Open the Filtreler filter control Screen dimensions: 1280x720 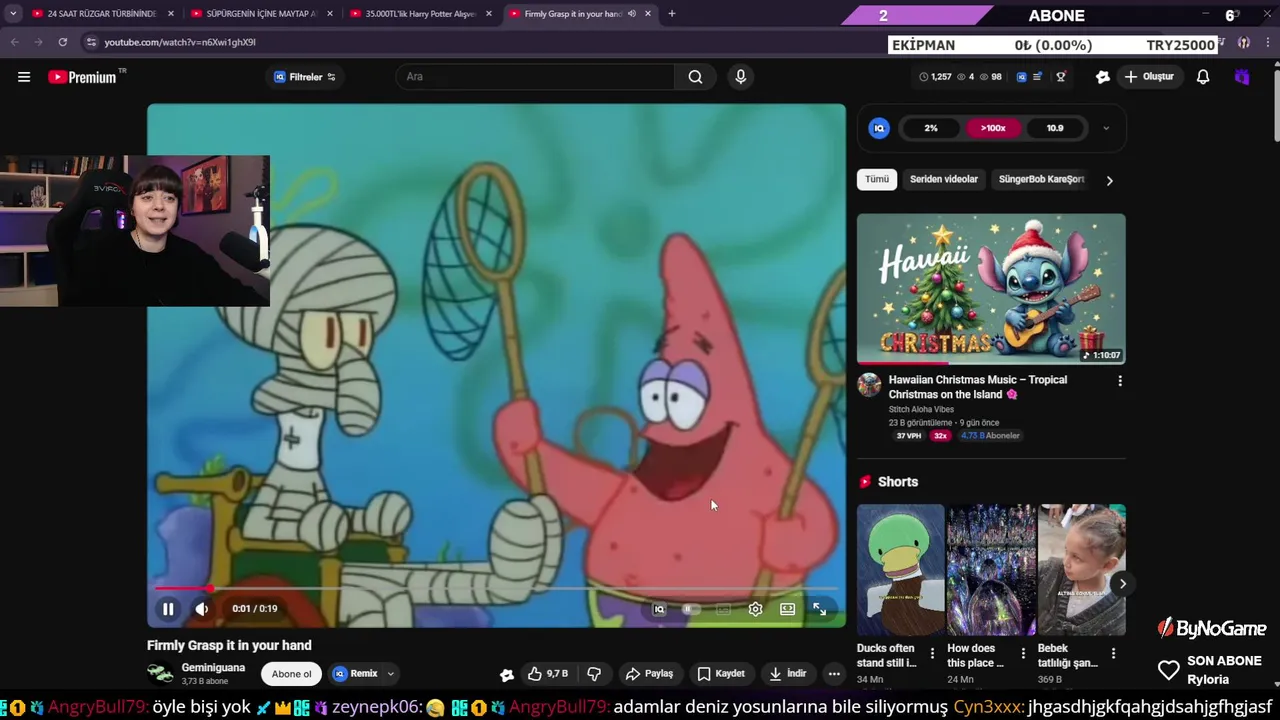[305, 77]
